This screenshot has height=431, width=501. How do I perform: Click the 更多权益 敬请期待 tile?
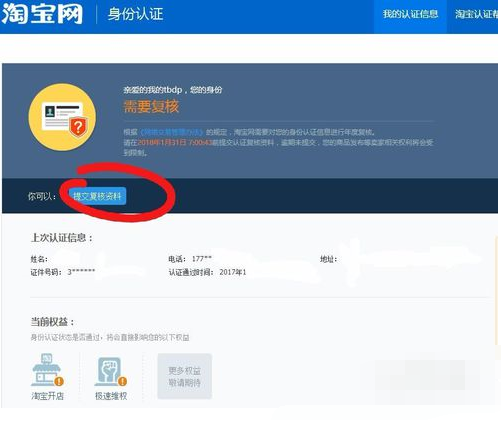185,376
